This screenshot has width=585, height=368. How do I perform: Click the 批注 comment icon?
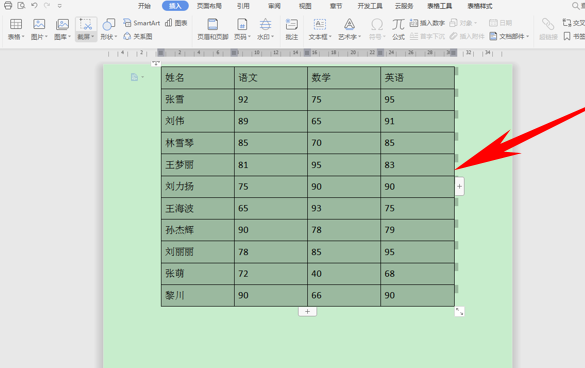pyautogui.click(x=291, y=24)
